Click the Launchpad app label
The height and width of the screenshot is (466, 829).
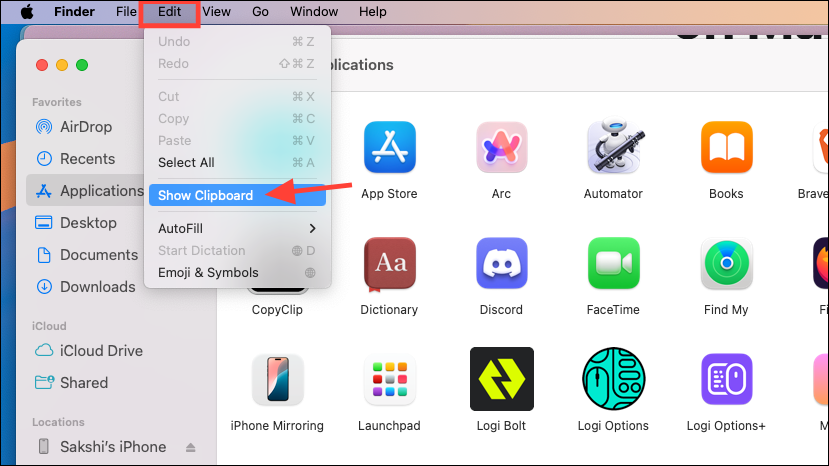(389, 426)
